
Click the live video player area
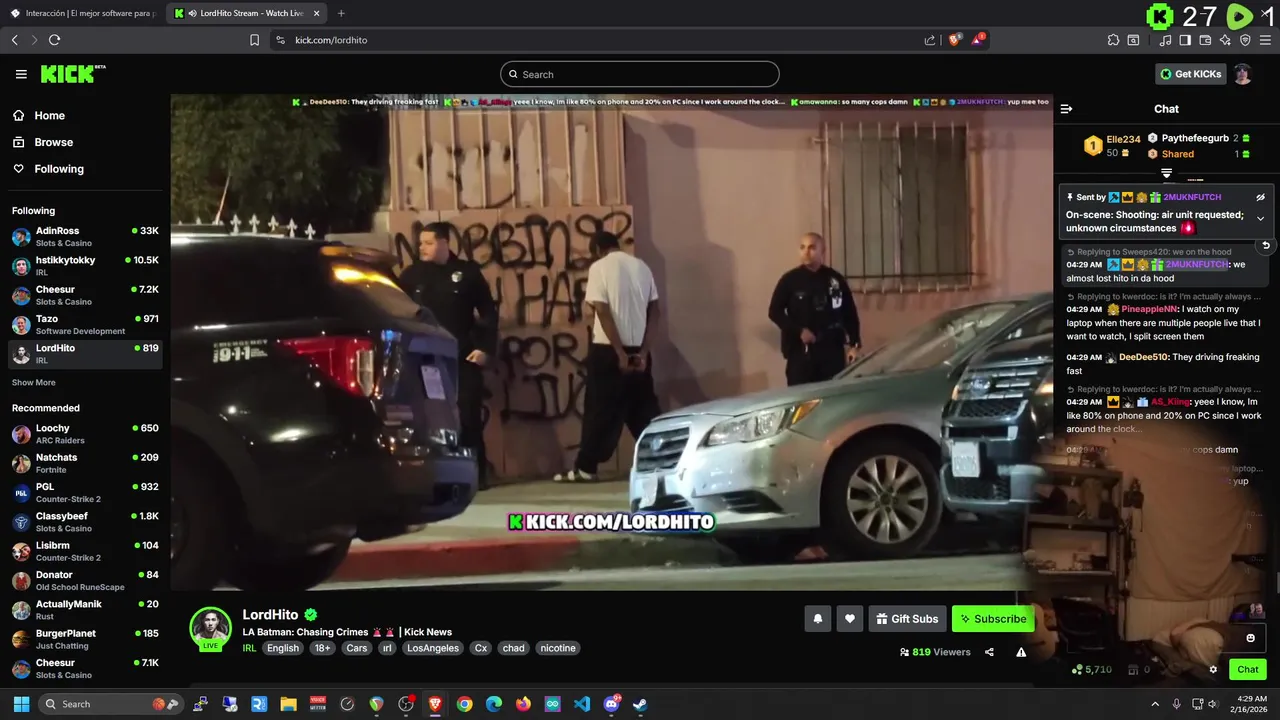tap(611, 342)
